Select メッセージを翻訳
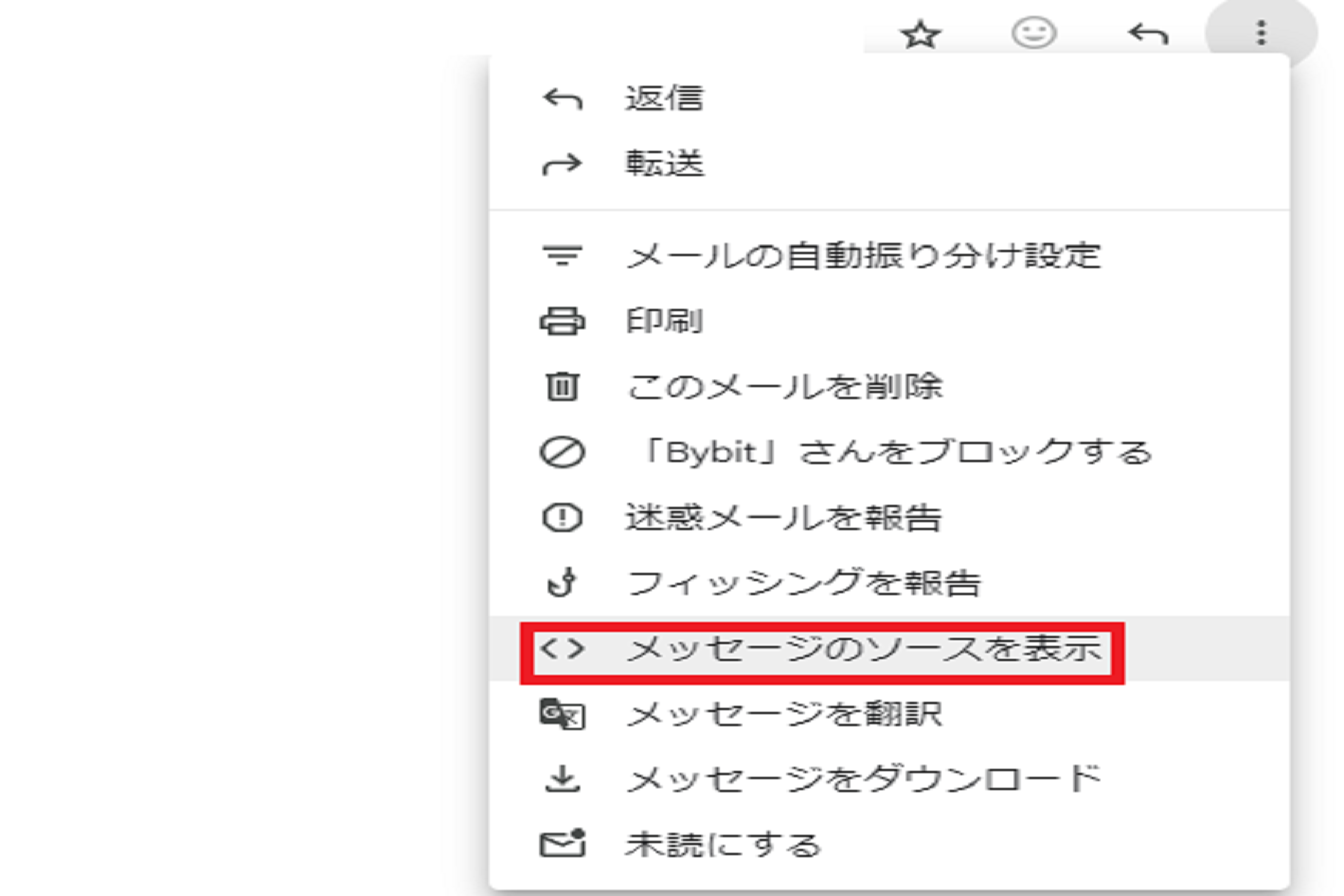Image resolution: width=1344 pixels, height=896 pixels. [889, 714]
